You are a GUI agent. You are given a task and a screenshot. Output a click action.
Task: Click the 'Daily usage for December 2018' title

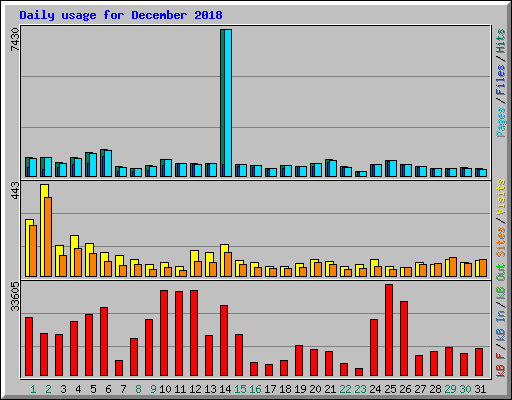(121, 15)
